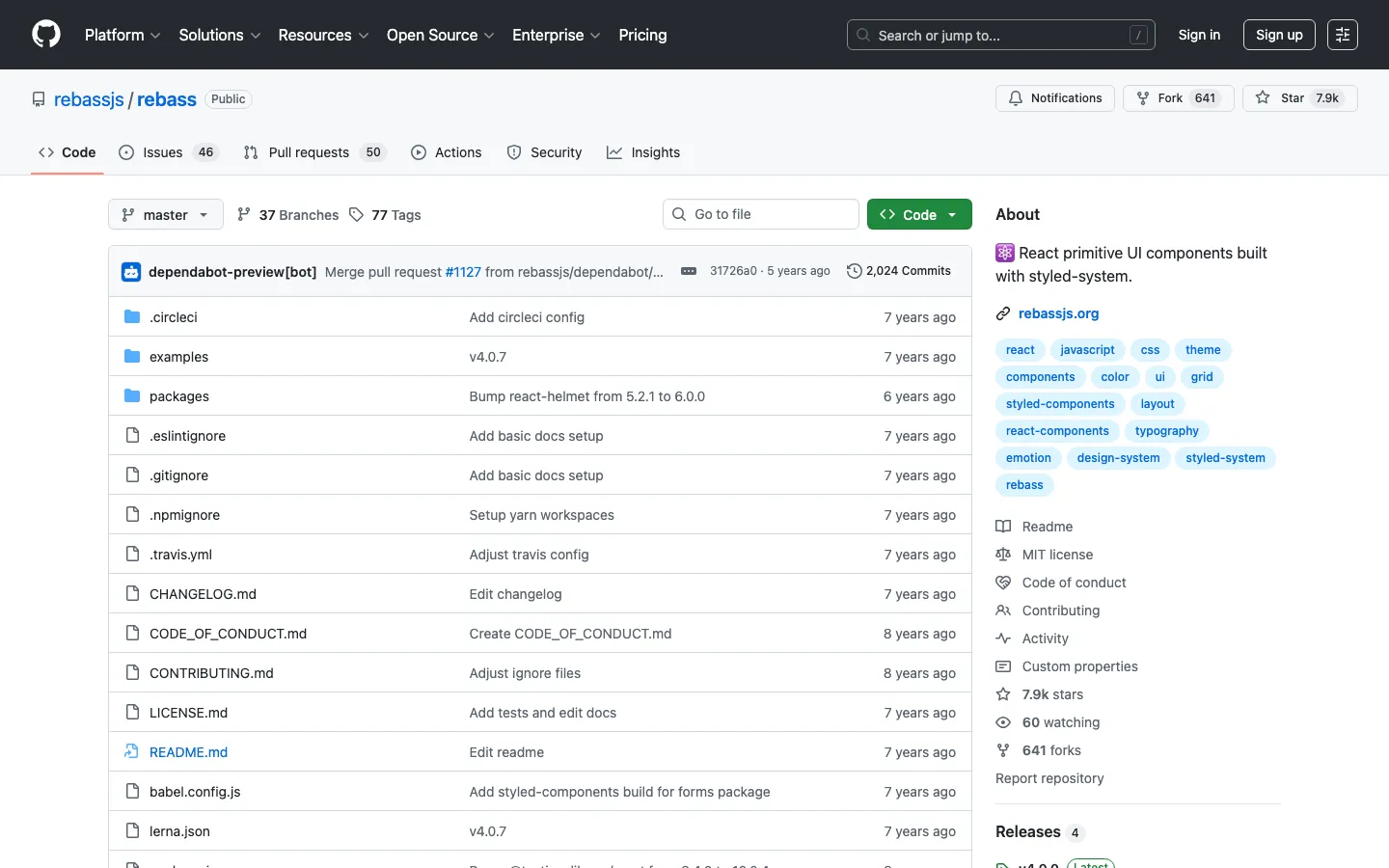Click the GitHub logo icon
The image size is (1389, 868).
pos(46,35)
